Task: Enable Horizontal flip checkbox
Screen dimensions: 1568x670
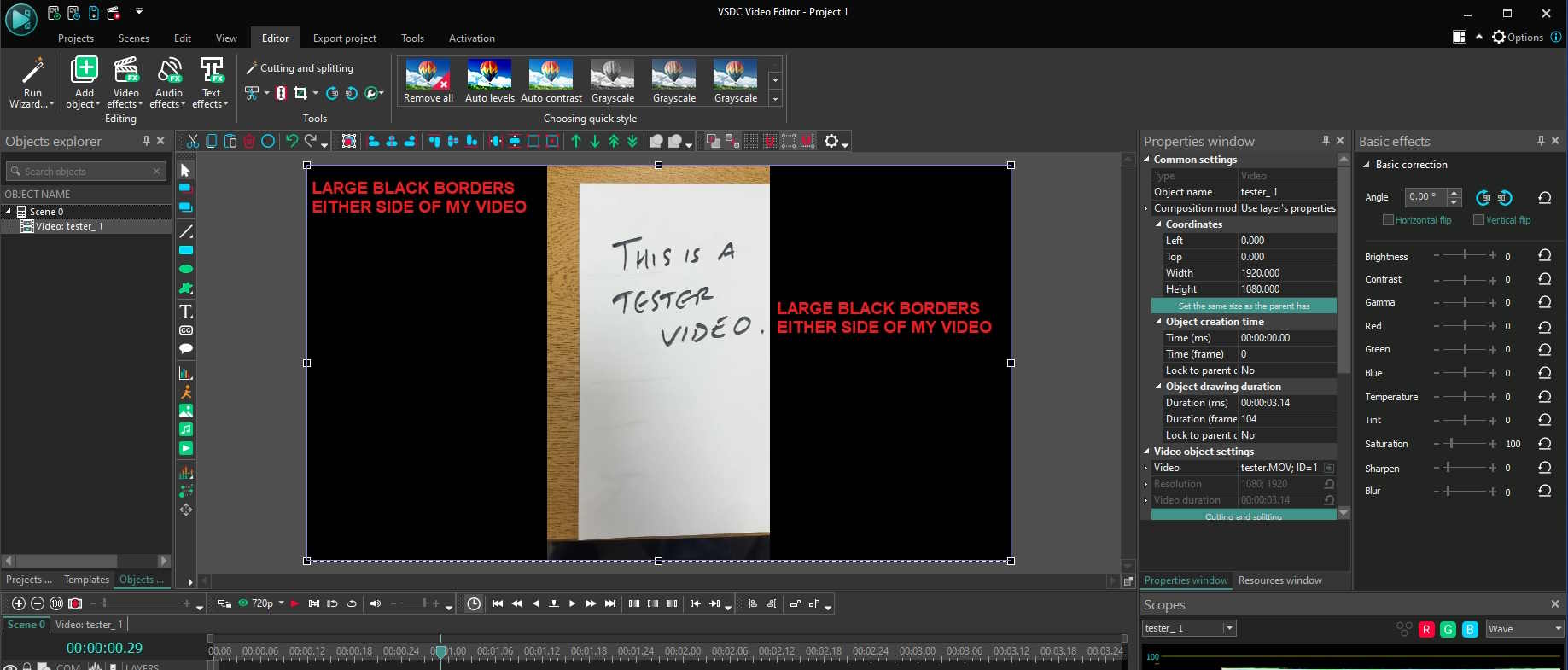Action: pyautogui.click(x=1388, y=220)
